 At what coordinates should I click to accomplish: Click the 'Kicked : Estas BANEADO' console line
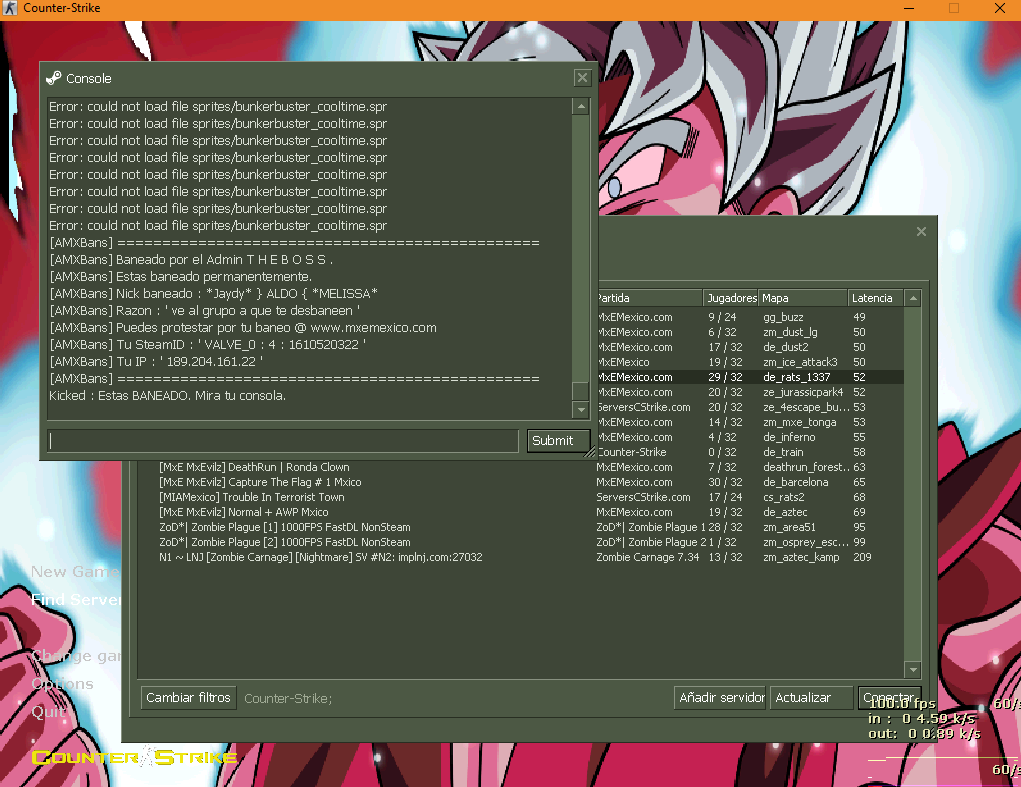point(167,395)
